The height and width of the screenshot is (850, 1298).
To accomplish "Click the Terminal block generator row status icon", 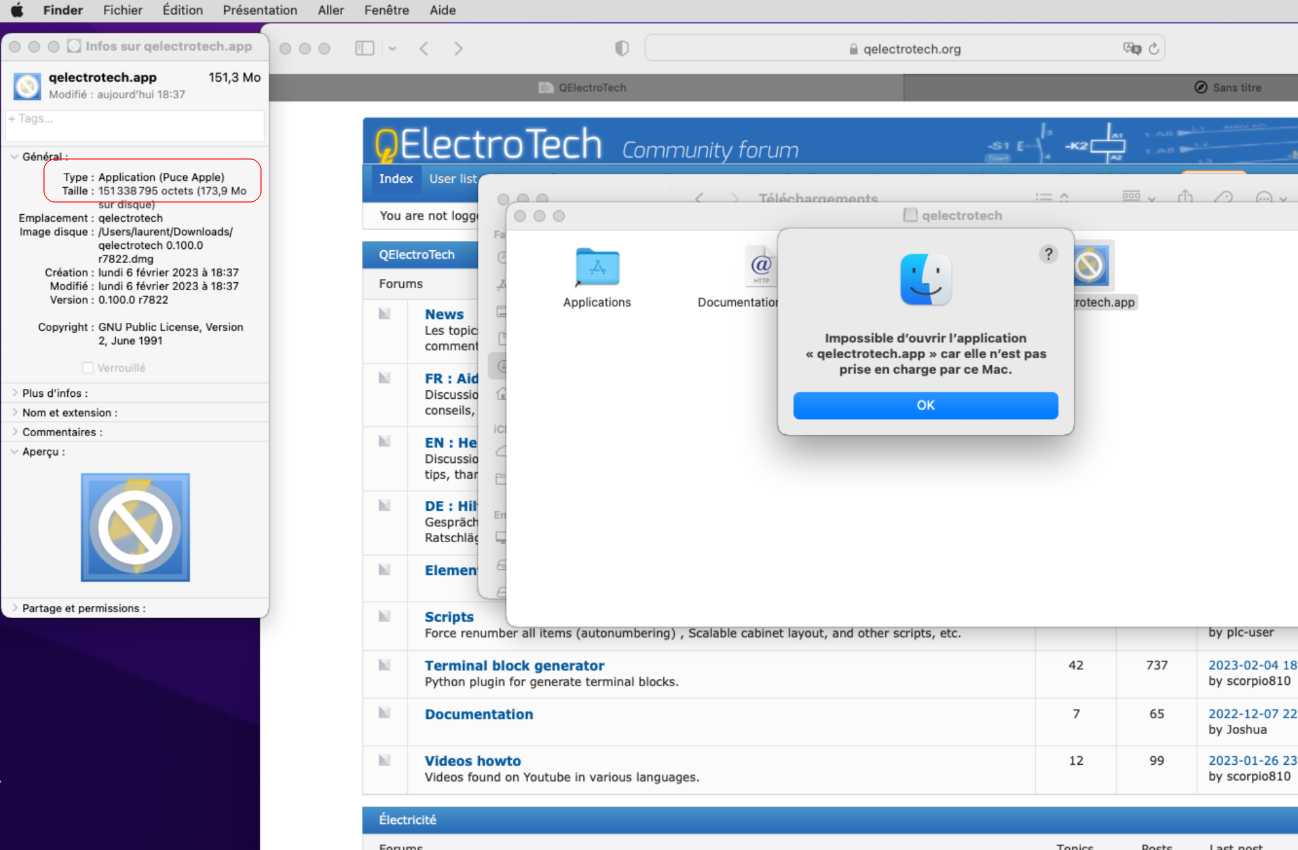I will coord(384,664).
